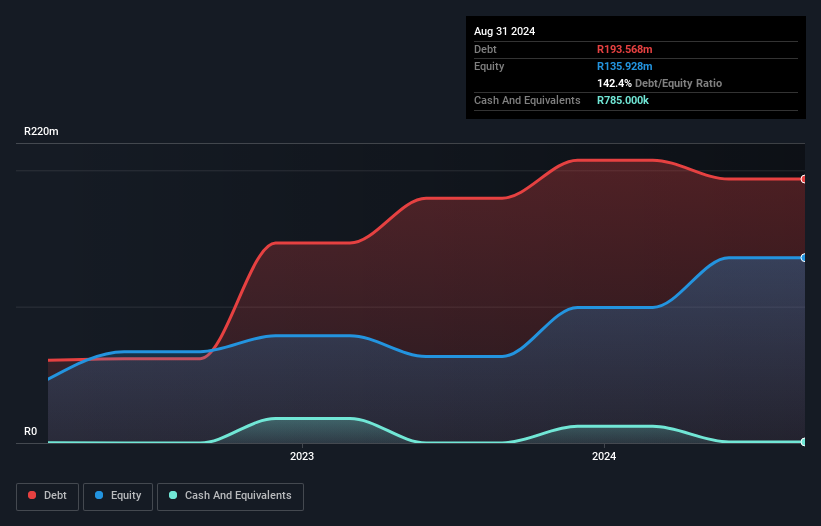This screenshot has height=526, width=821.
Task: Toggle Cash And Equivalents legend button
Action: pyautogui.click(x=230, y=496)
